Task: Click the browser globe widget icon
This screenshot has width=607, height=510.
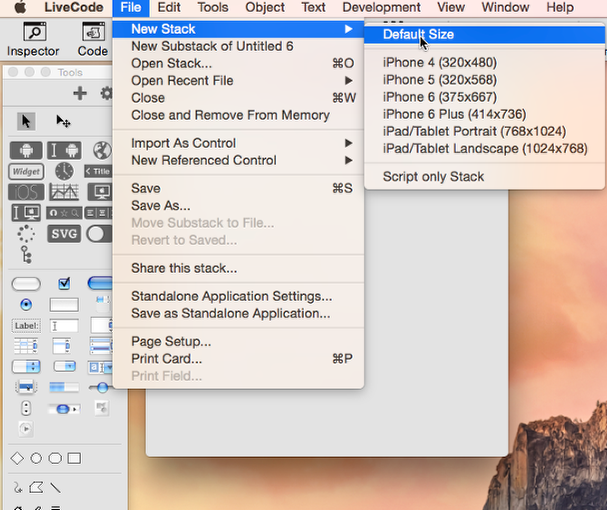Action: (102, 150)
